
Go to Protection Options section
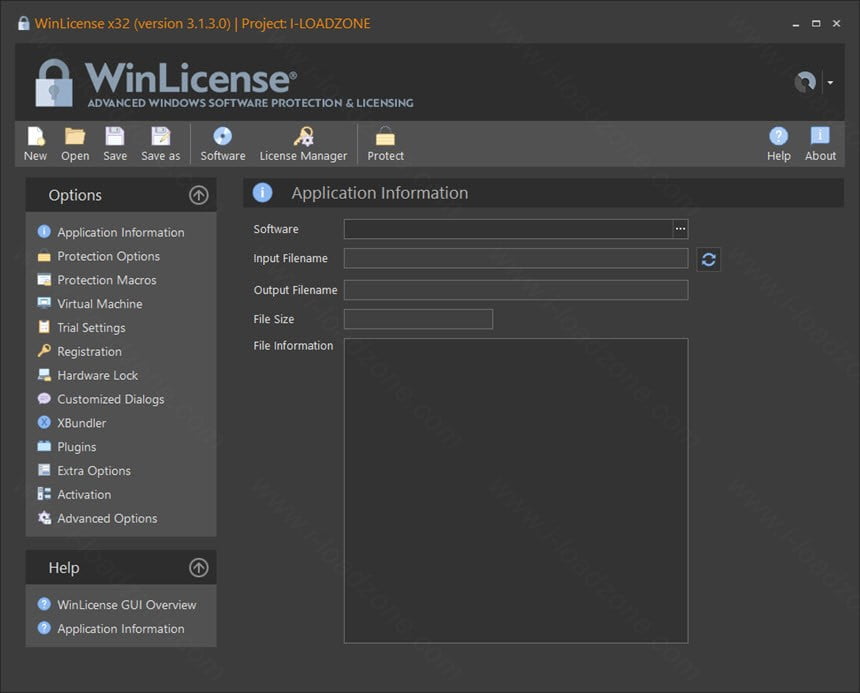click(109, 256)
